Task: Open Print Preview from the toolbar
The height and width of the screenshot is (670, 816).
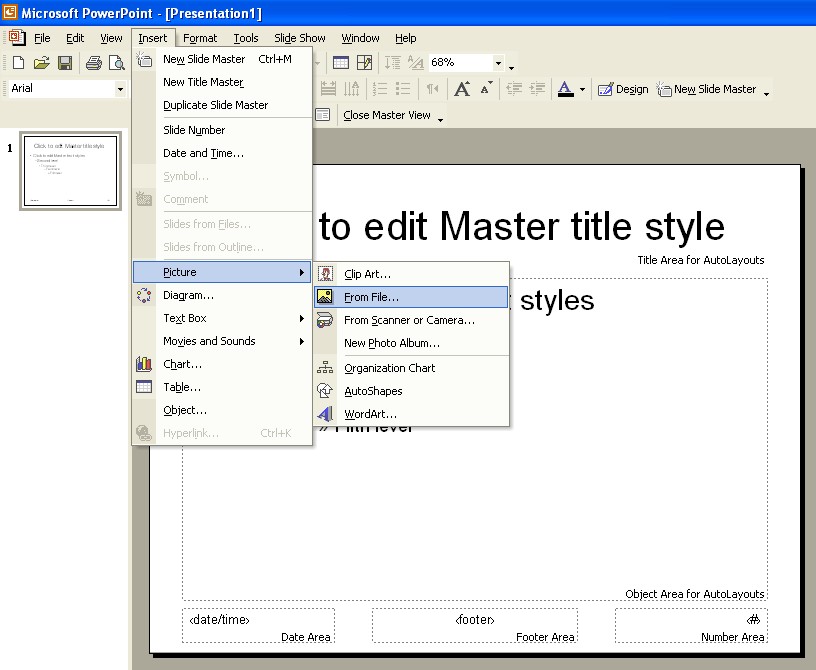Action: pos(117,63)
